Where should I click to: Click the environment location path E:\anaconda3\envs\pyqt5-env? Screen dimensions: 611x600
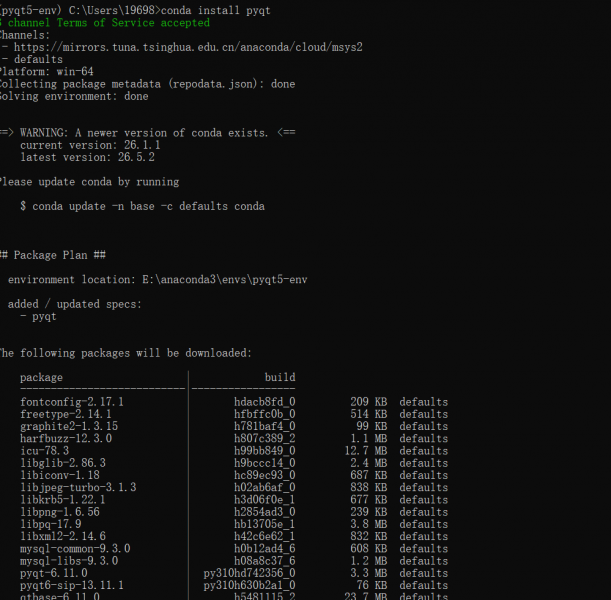[x=225, y=280]
